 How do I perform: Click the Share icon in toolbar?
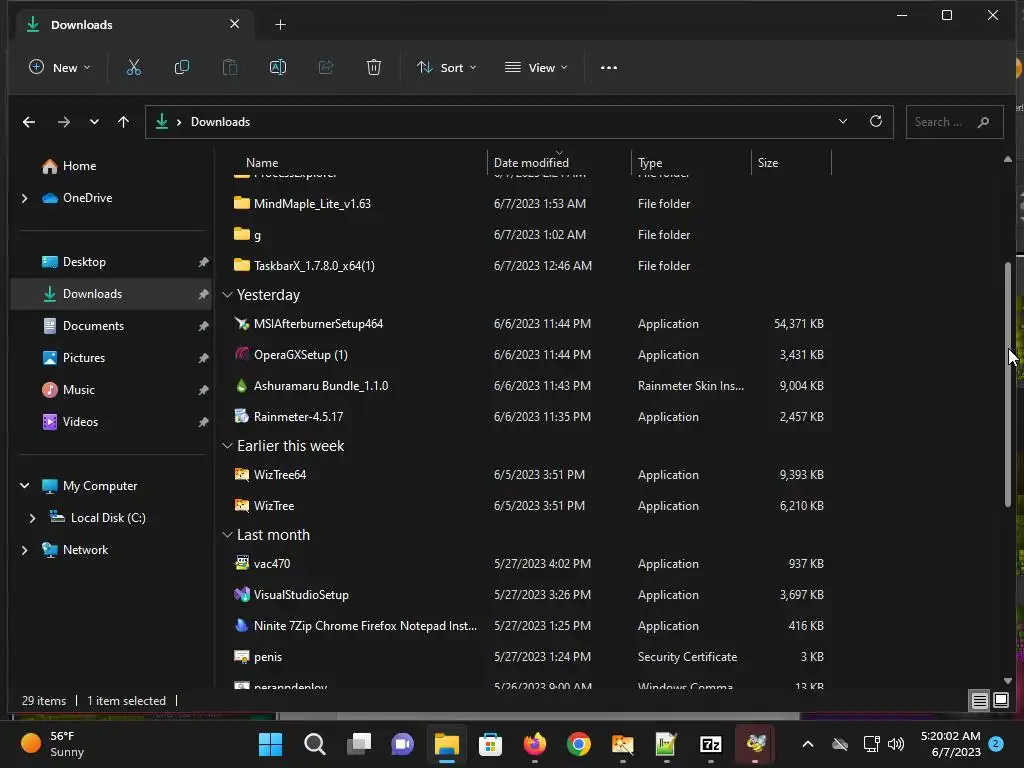[x=326, y=67]
